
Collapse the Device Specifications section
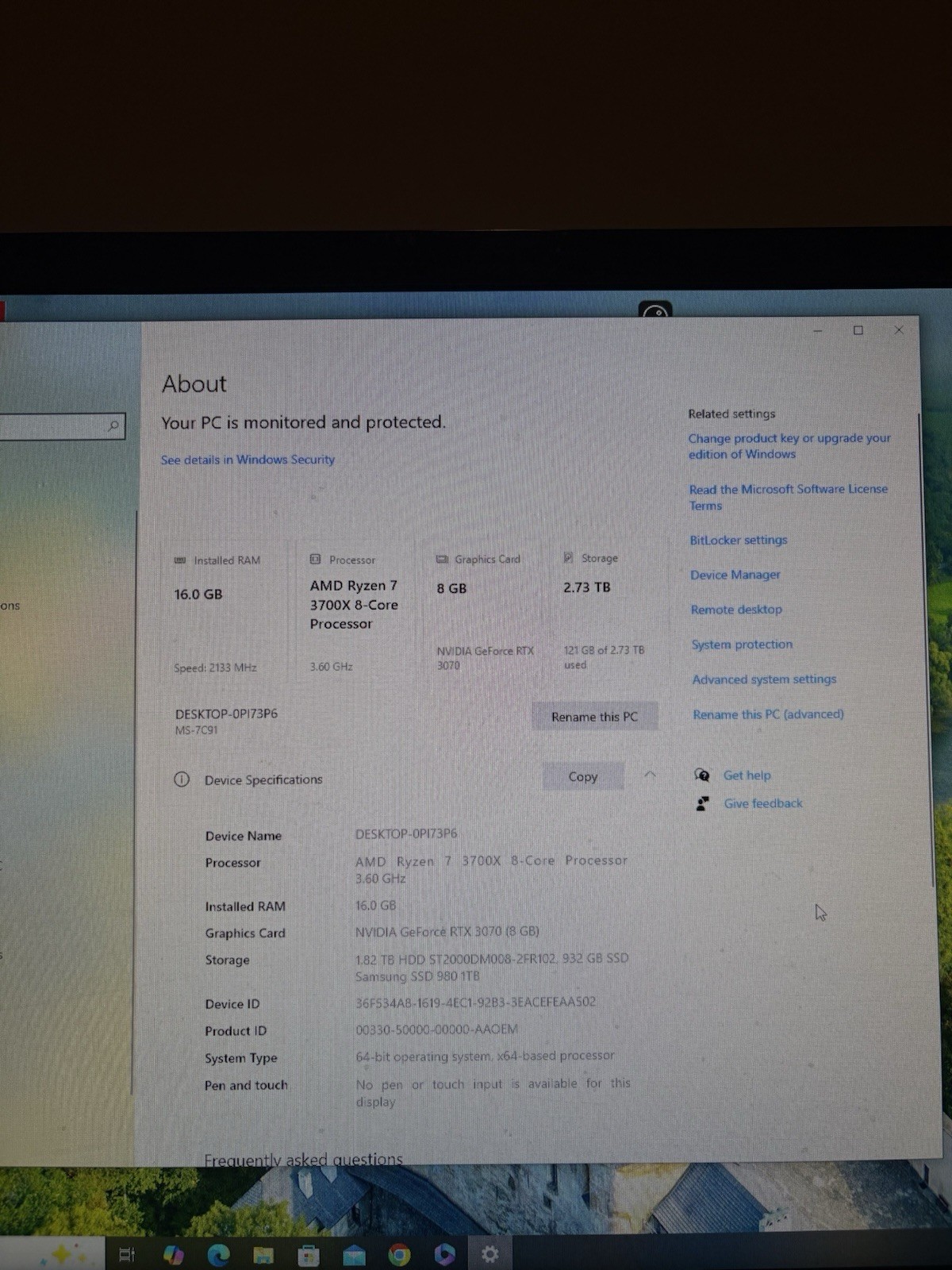[x=650, y=775]
